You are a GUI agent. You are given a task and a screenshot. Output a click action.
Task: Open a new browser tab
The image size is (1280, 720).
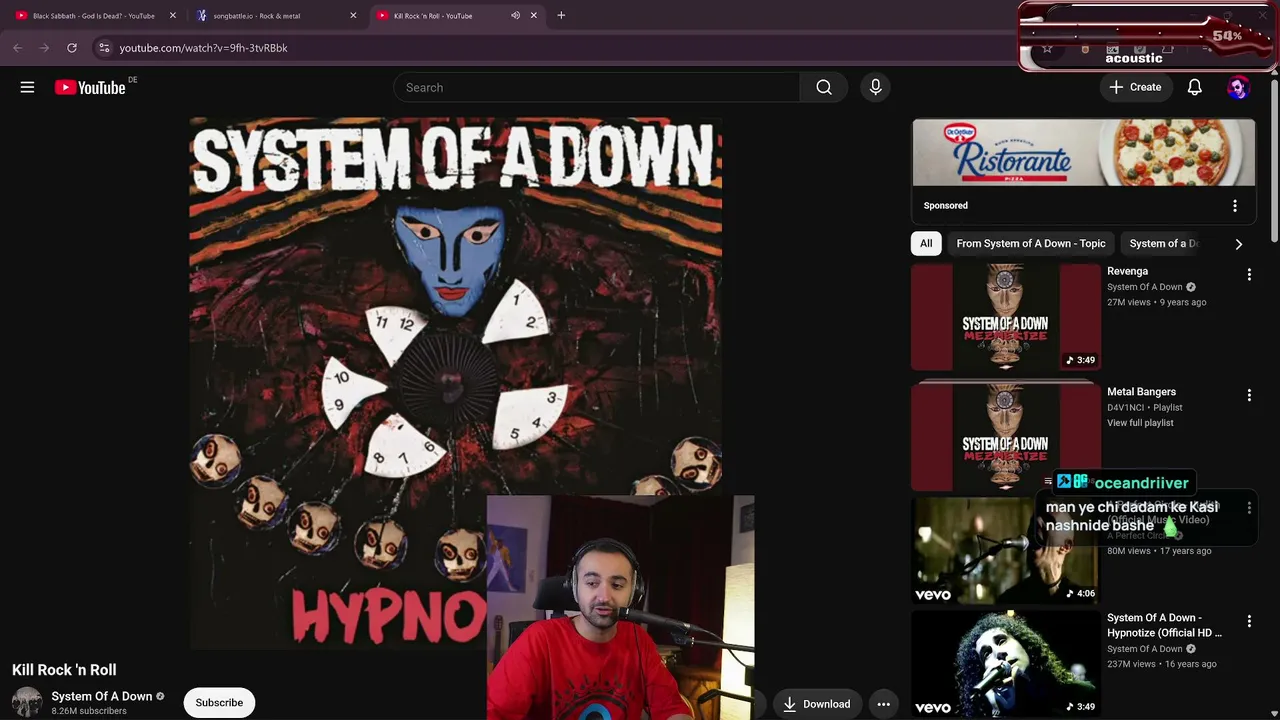coord(561,16)
